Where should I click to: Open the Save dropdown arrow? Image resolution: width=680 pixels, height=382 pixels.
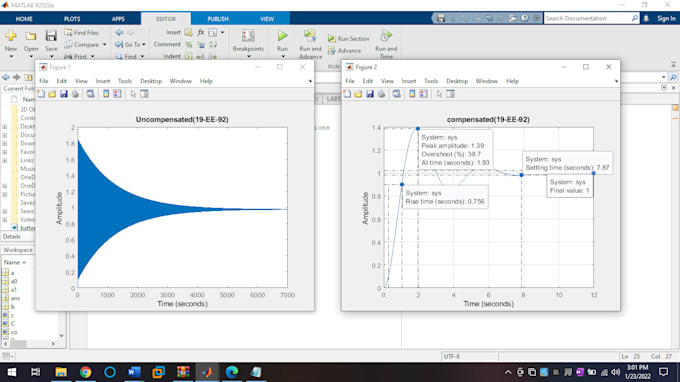51,56
